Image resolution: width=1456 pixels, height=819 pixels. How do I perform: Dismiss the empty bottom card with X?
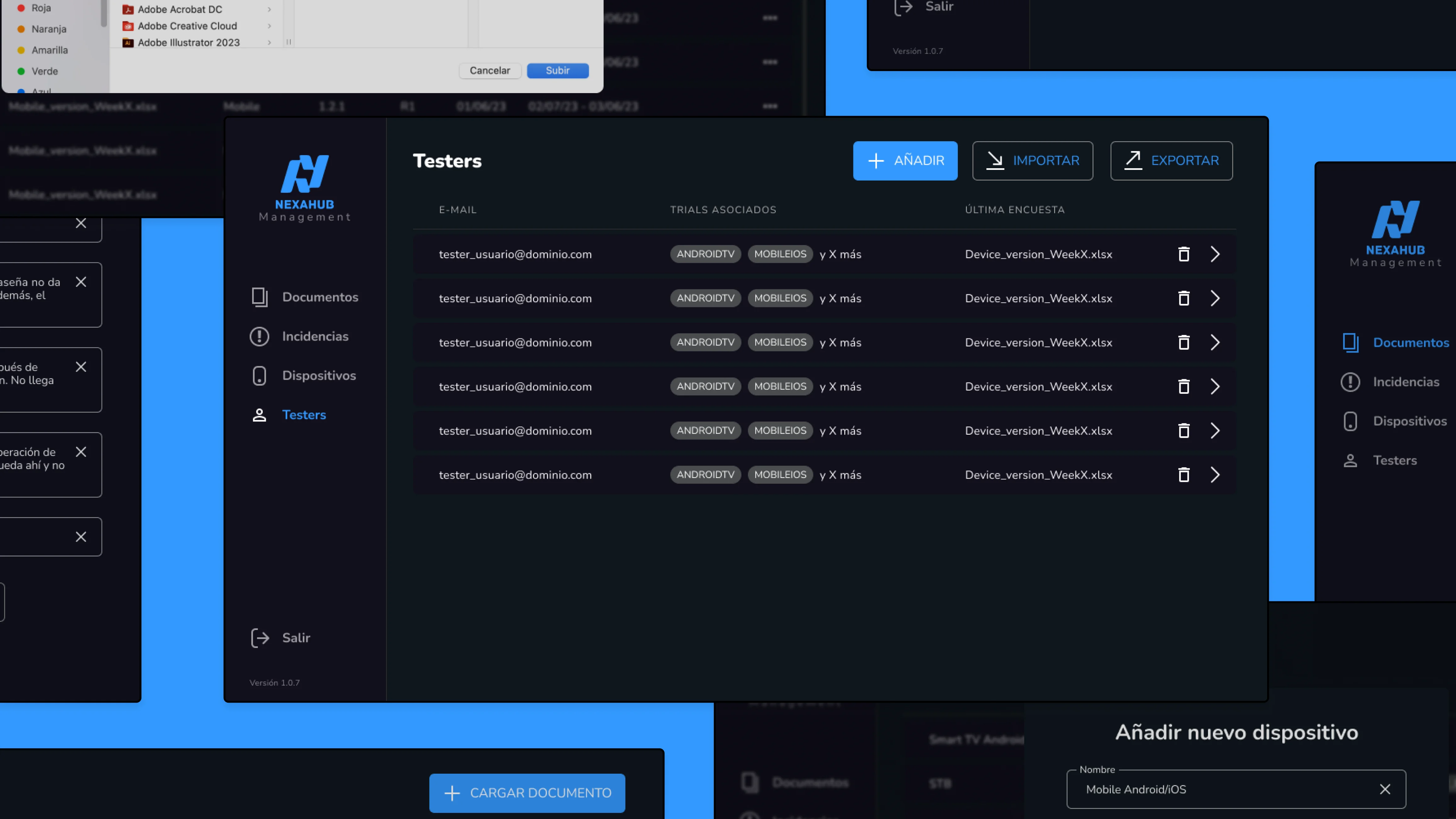click(x=81, y=537)
